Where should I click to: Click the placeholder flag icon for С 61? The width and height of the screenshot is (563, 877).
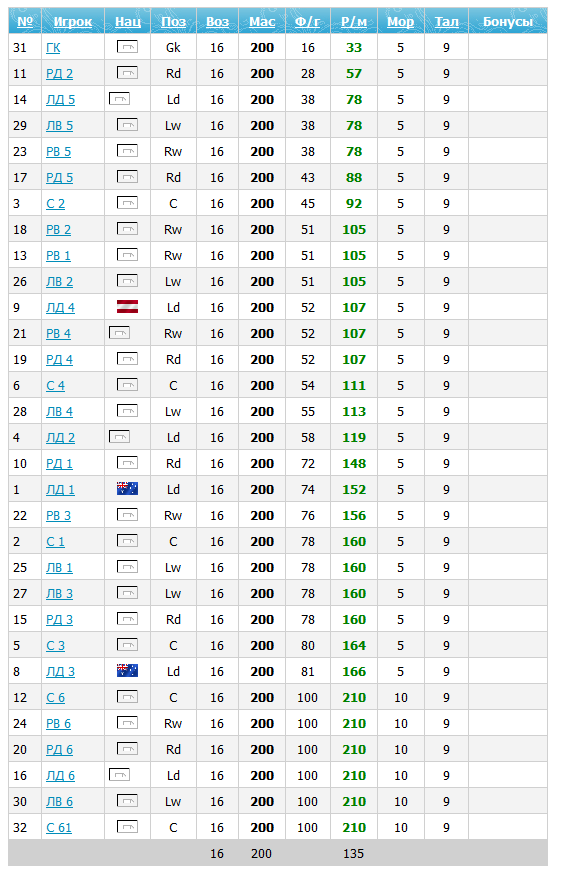point(127,827)
